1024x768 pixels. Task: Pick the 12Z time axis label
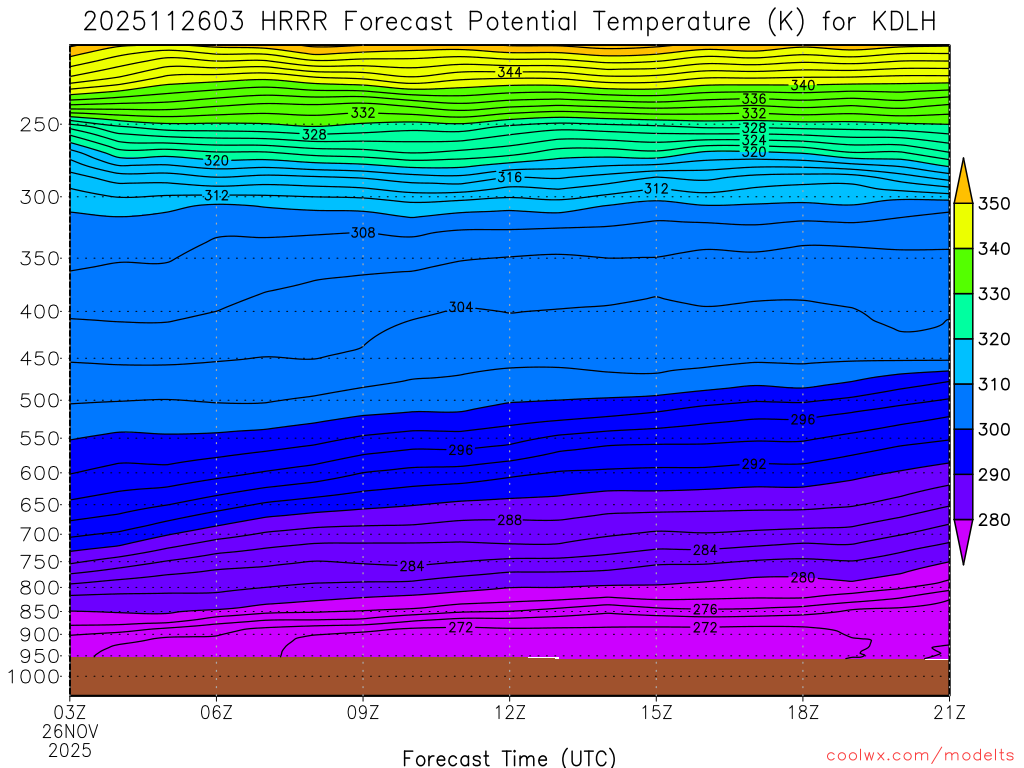pyautogui.click(x=510, y=712)
